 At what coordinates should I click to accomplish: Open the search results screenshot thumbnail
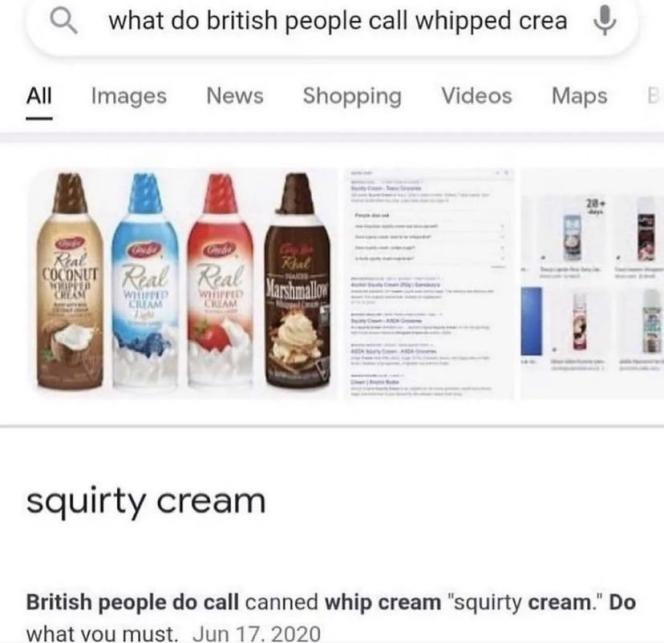click(429, 283)
